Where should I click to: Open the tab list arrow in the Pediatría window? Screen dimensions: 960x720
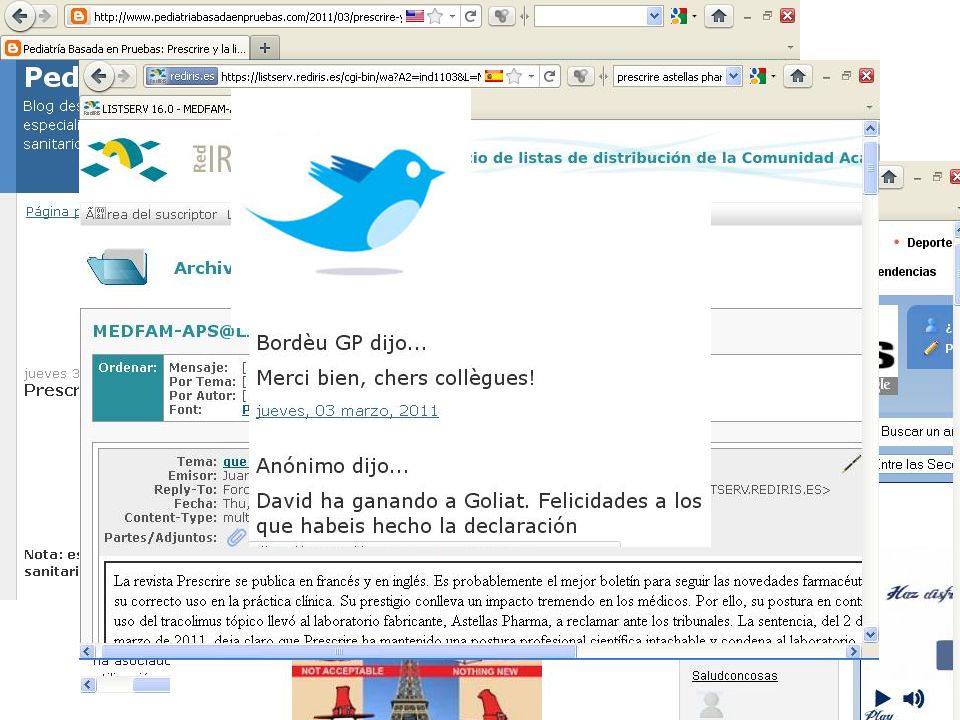point(790,47)
